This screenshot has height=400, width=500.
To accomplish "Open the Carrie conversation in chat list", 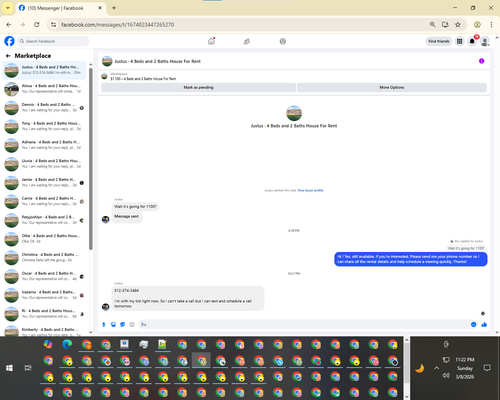I will click(44, 201).
